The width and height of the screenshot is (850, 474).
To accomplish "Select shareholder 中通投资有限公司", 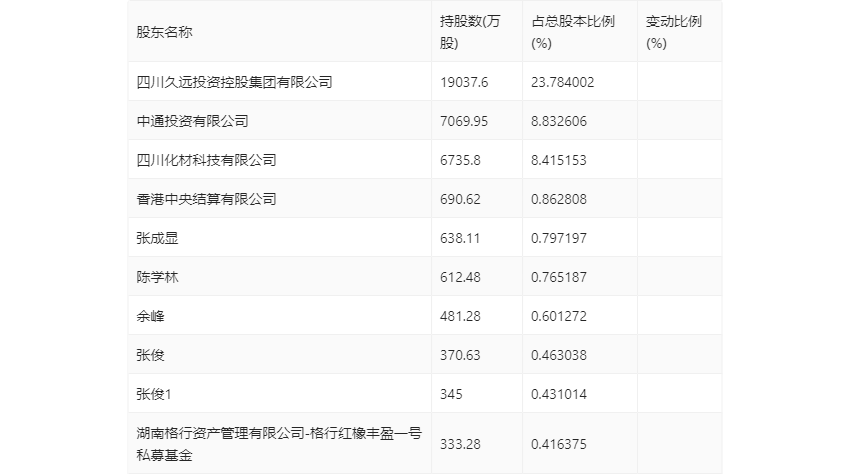I will 192,121.
